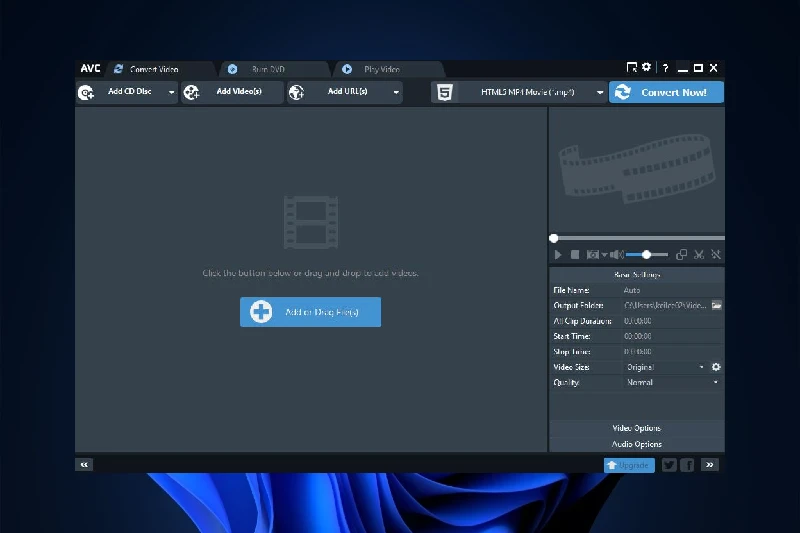Share via the Twitter icon
The width and height of the screenshot is (800, 533).
(669, 465)
